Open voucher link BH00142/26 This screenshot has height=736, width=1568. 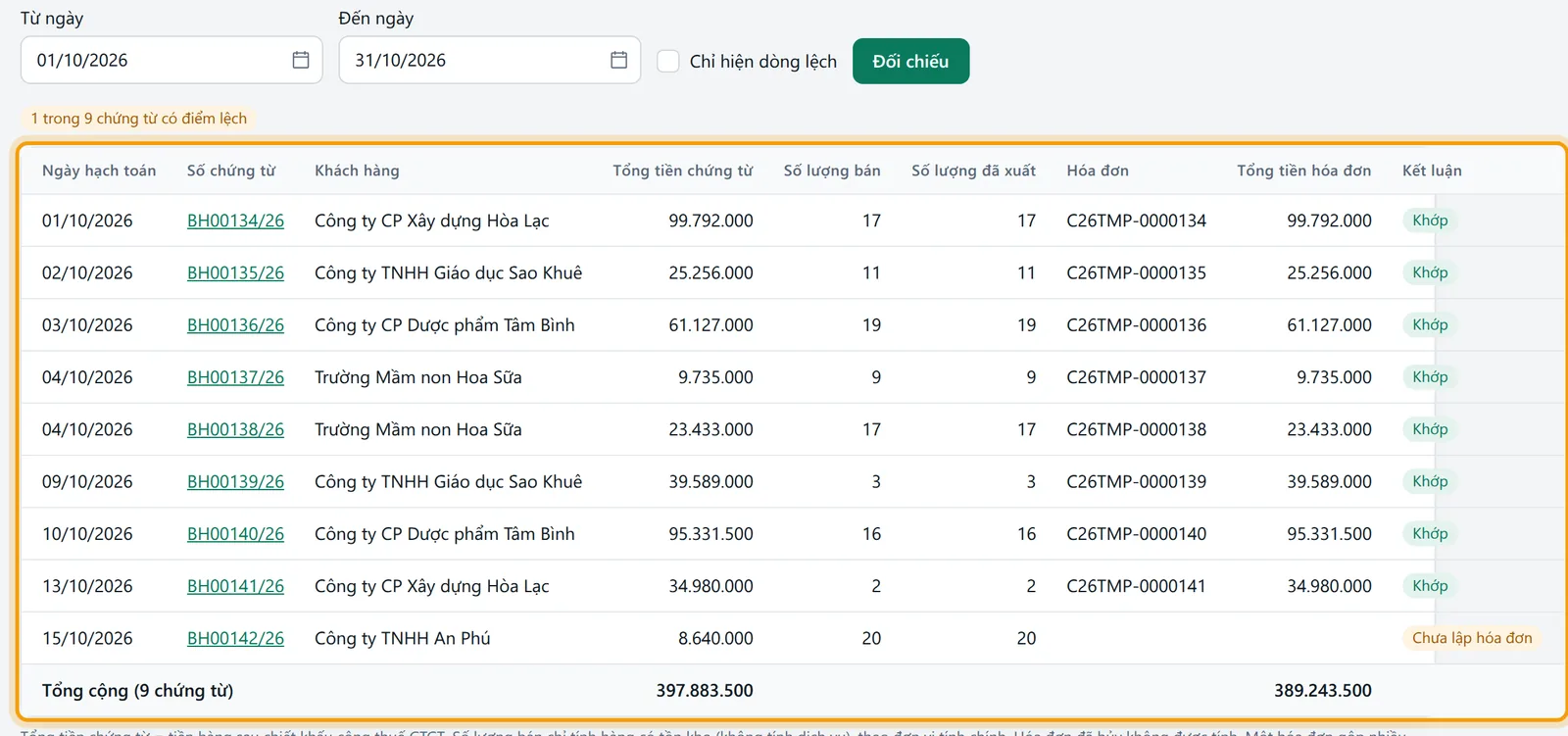pyautogui.click(x=235, y=638)
